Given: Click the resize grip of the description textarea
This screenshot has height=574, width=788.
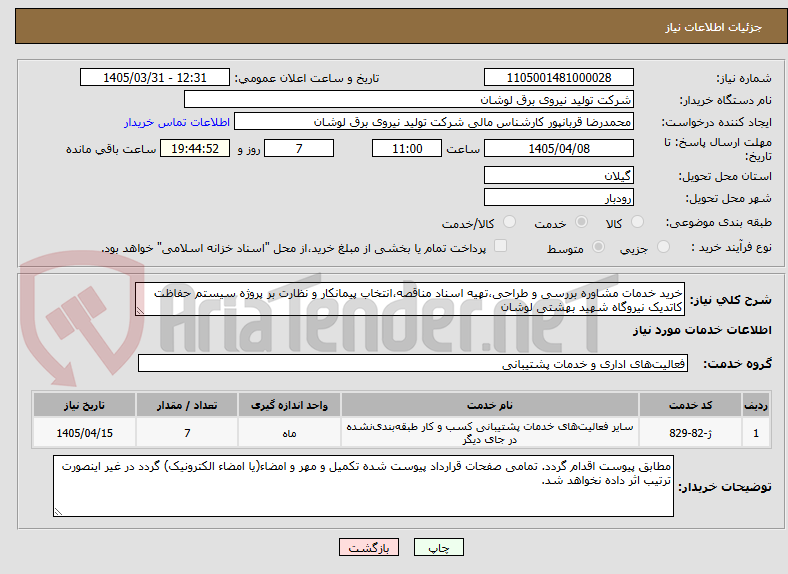Looking at the screenshot, I should pyautogui.click(x=140, y=312).
